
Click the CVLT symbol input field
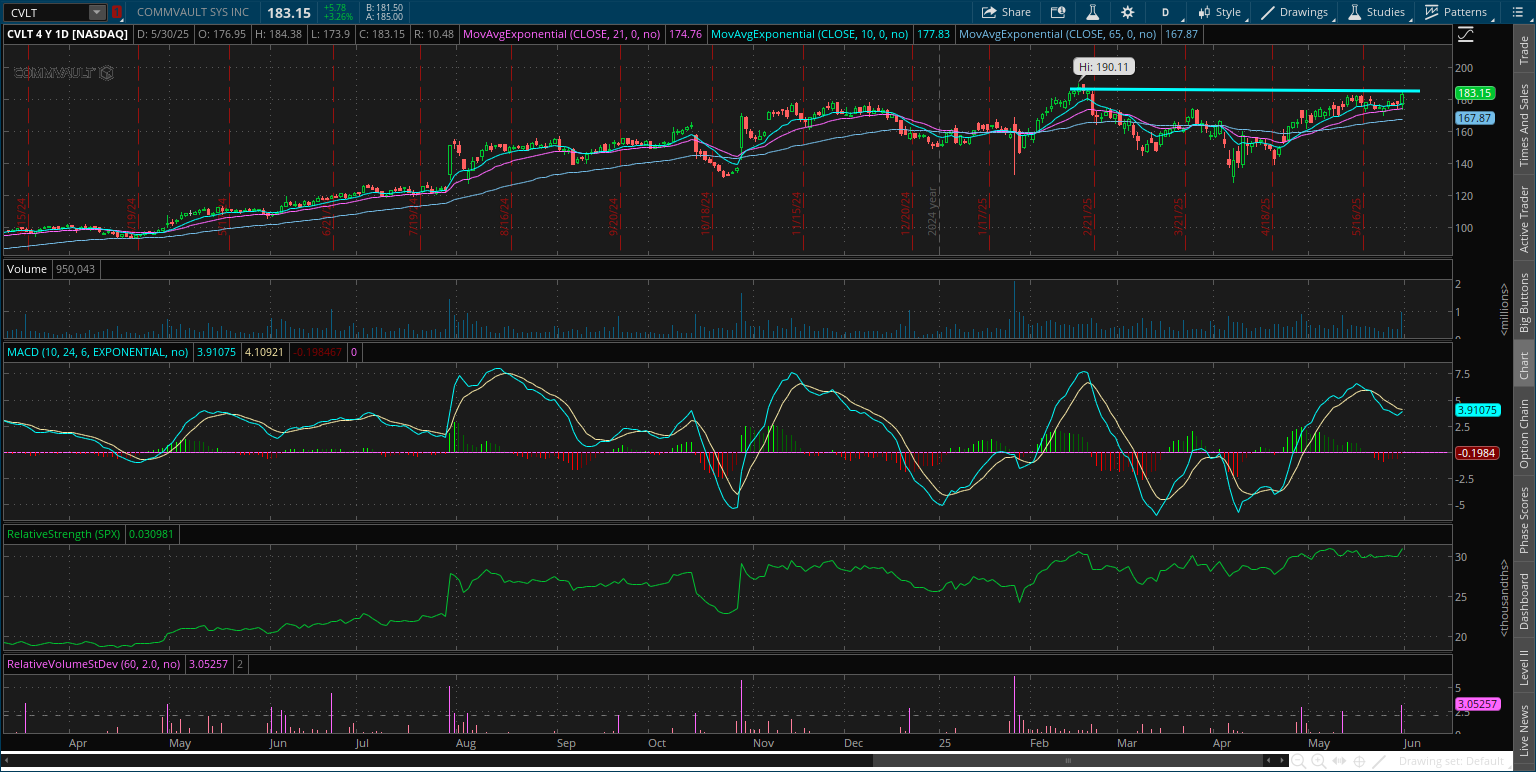click(x=45, y=12)
